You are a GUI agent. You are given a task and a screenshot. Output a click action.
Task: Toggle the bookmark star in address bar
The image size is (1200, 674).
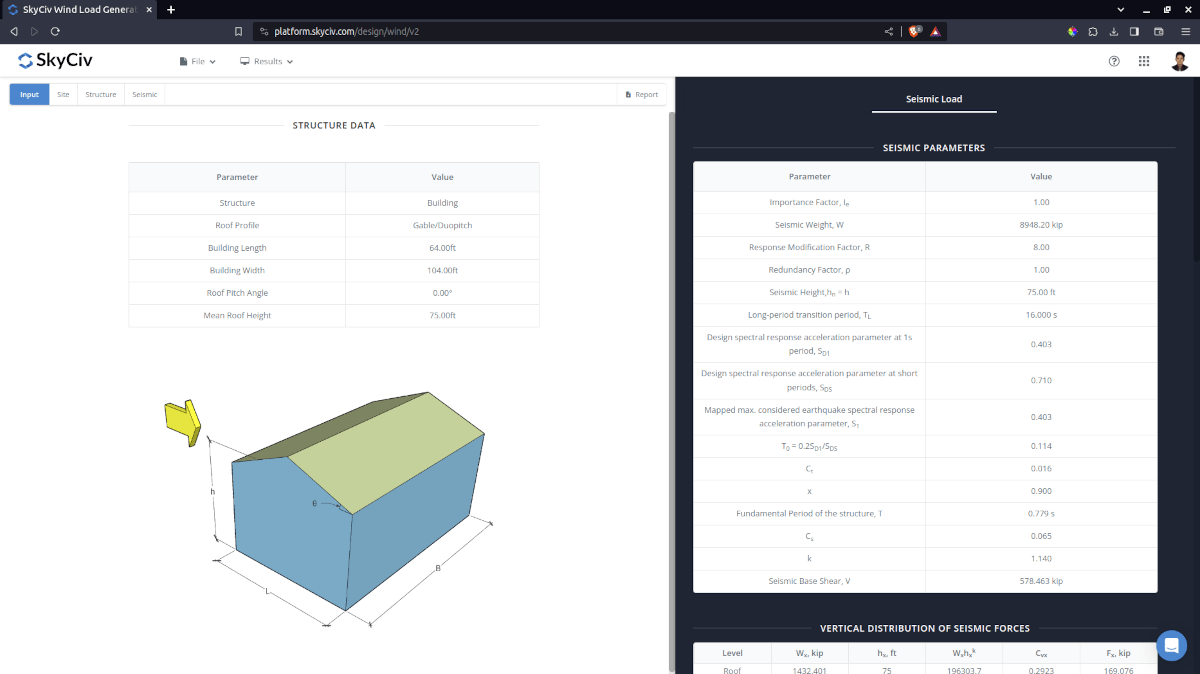point(238,31)
